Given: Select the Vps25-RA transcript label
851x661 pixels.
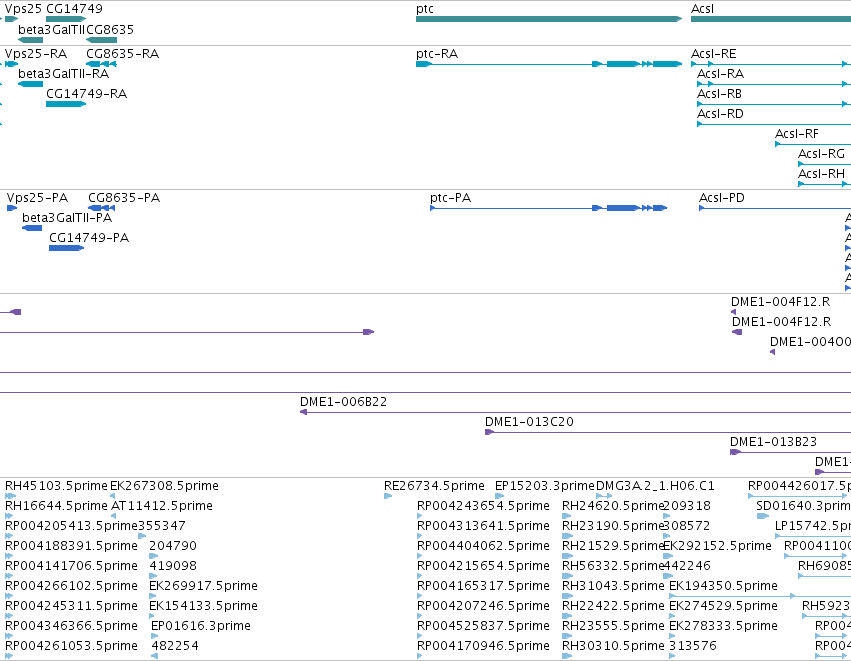Looking at the screenshot, I should (36, 54).
